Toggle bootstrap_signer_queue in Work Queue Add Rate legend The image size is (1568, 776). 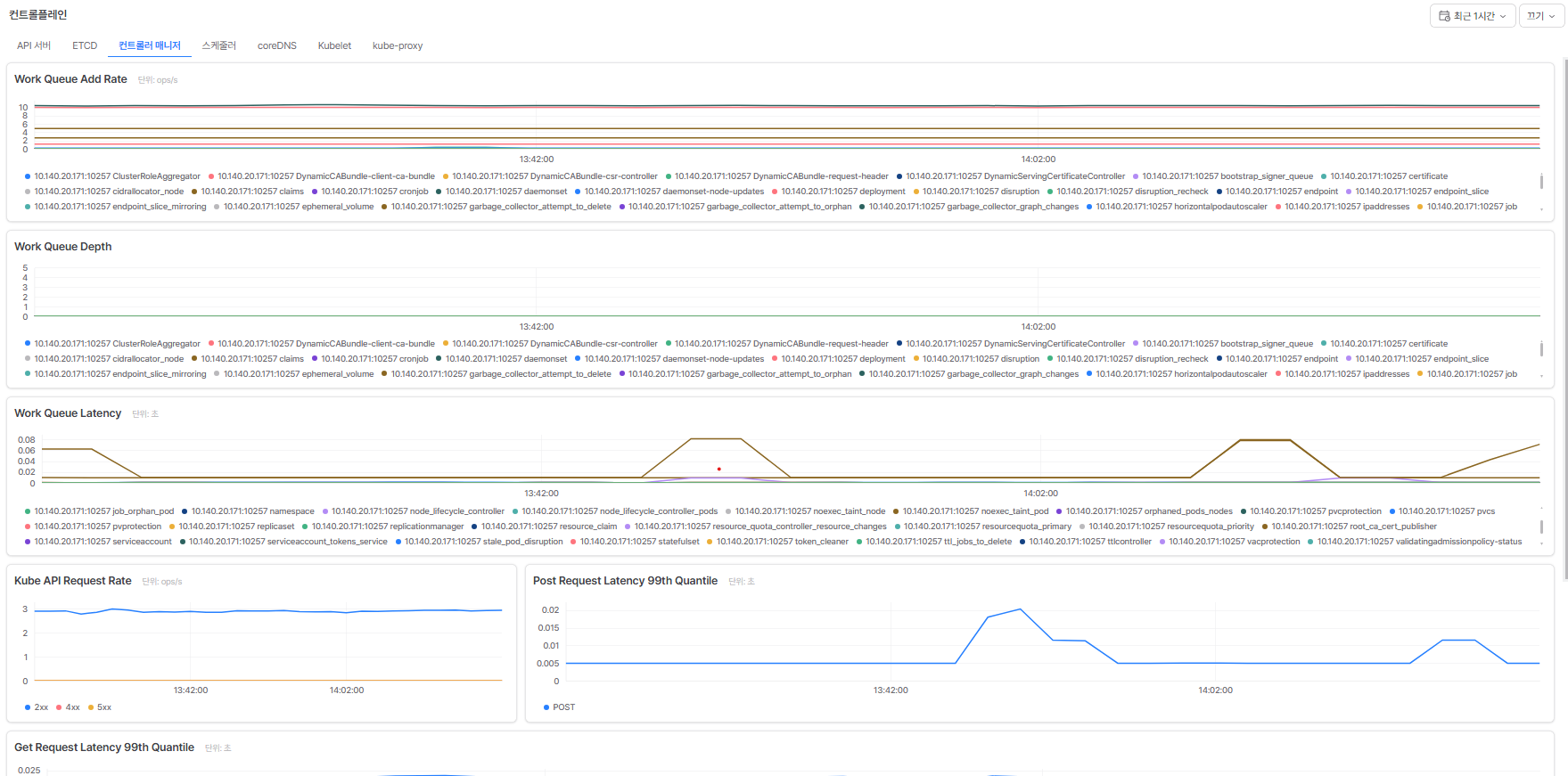pos(1223,176)
